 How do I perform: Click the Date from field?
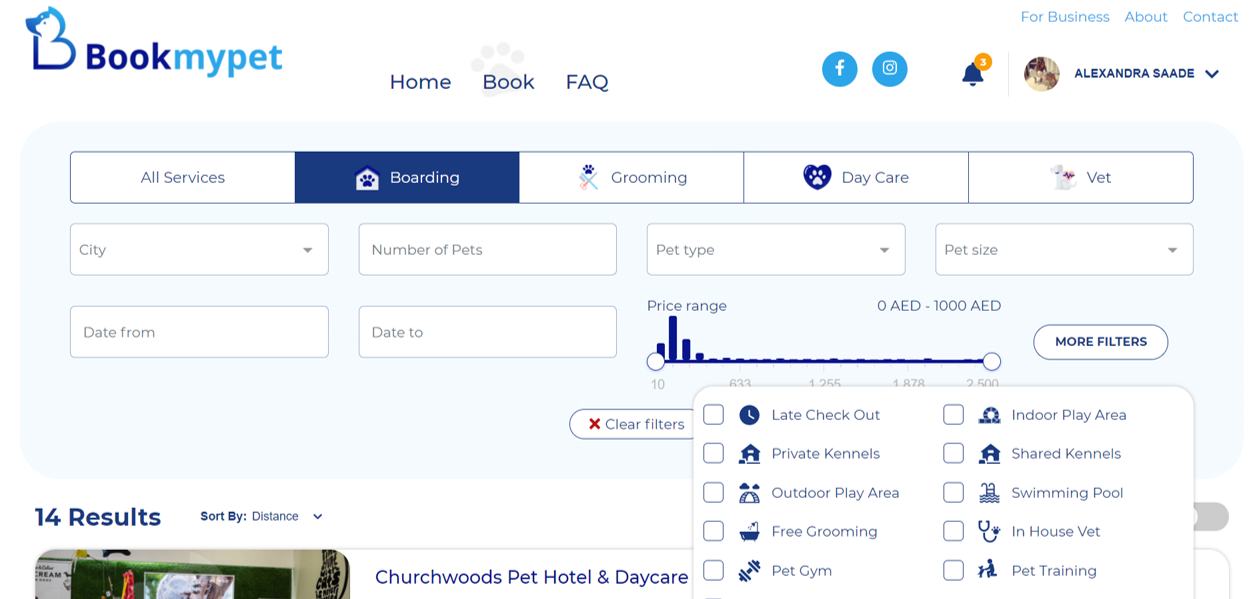(199, 332)
